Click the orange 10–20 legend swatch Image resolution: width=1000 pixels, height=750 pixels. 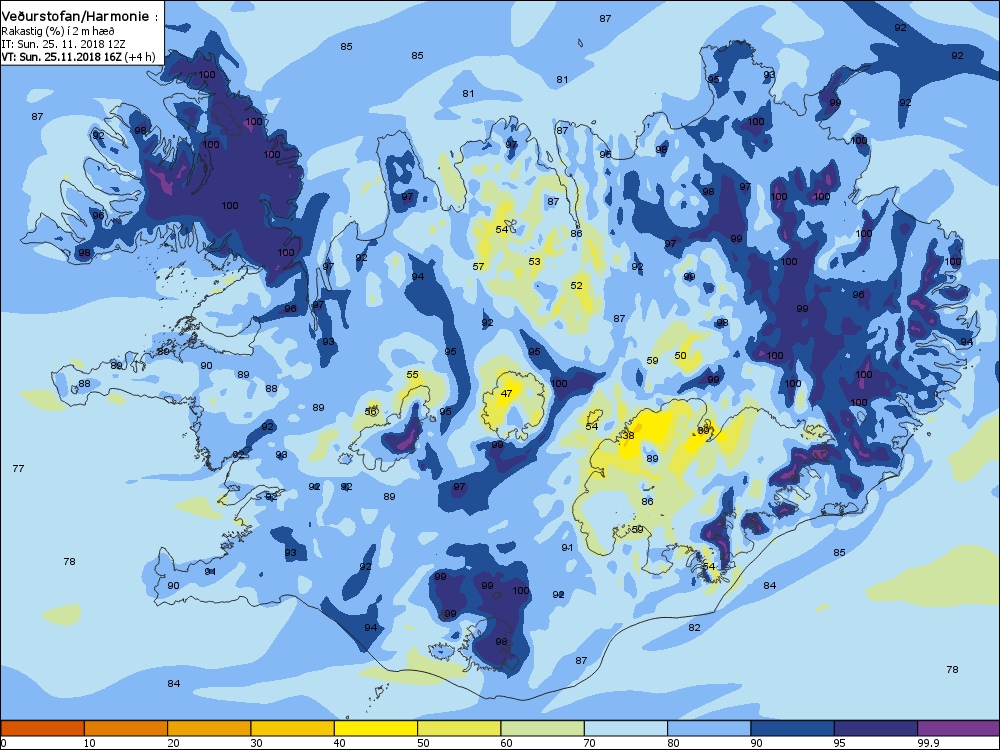click(x=126, y=728)
